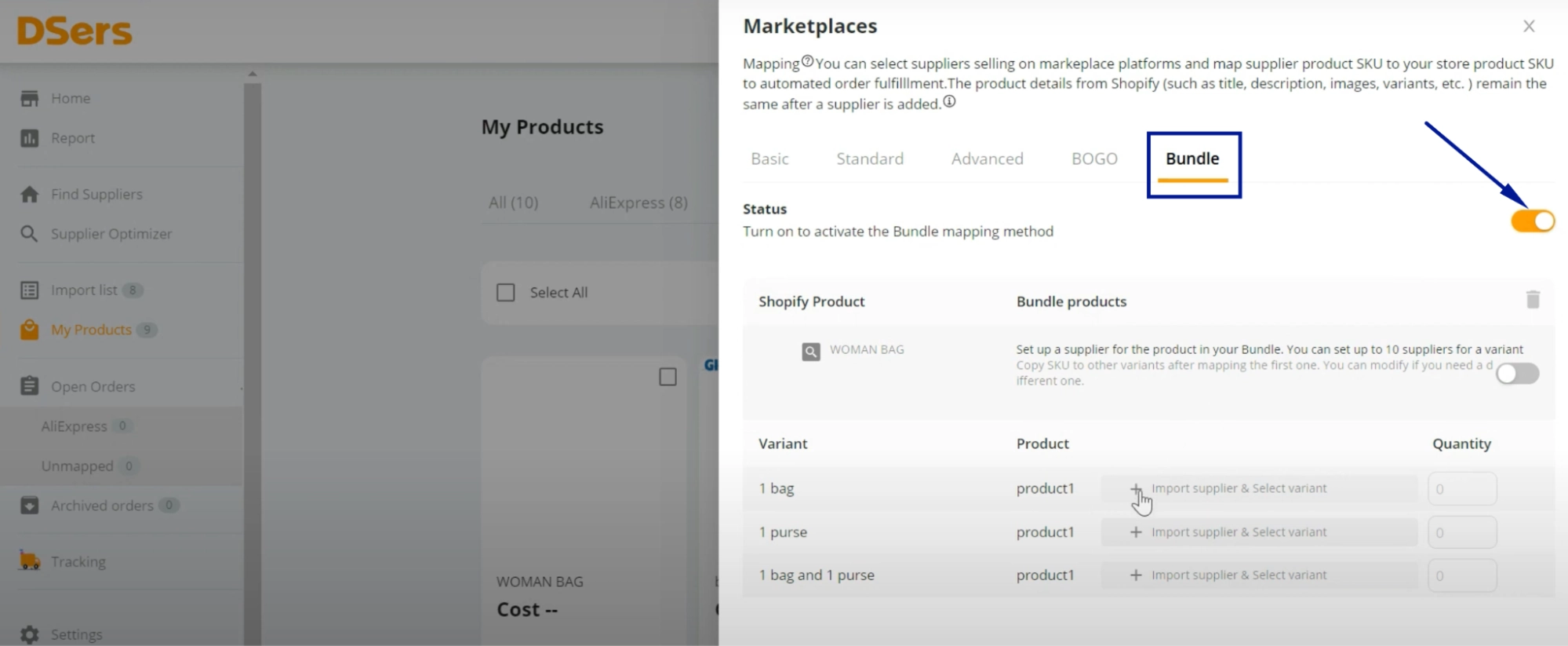1568x646 pixels.
Task: Open Find Suppliers in the sidebar
Action: pos(97,194)
